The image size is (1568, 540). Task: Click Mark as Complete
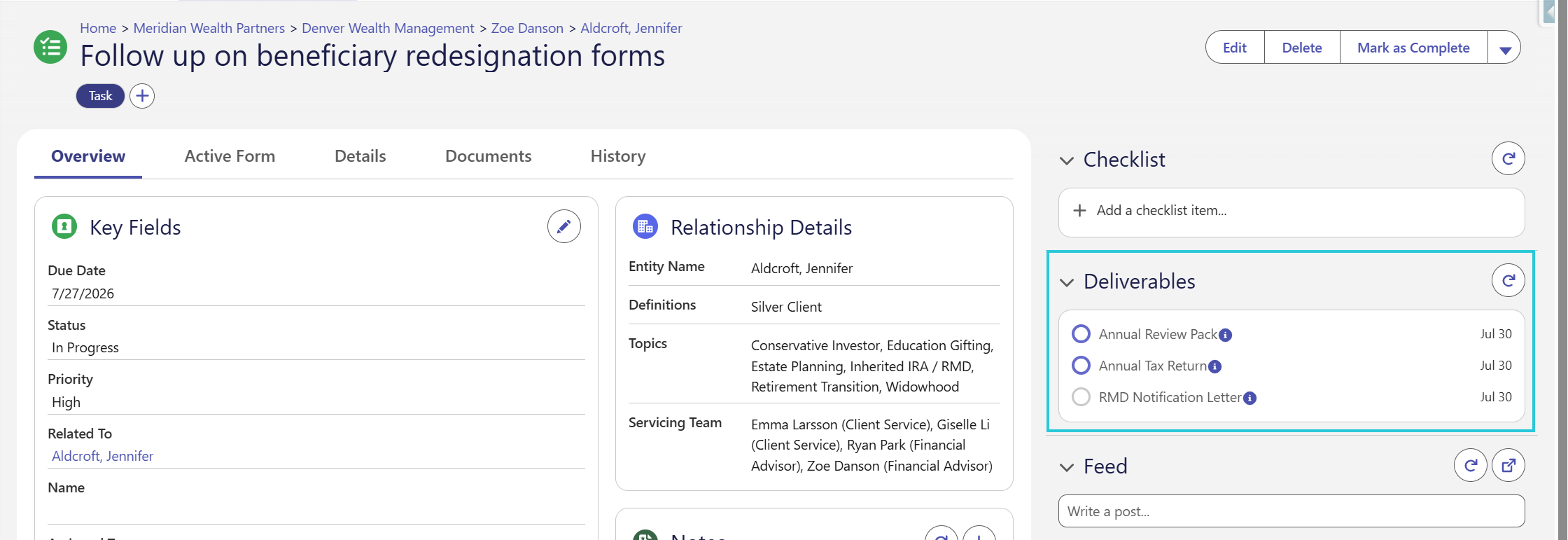click(1413, 48)
